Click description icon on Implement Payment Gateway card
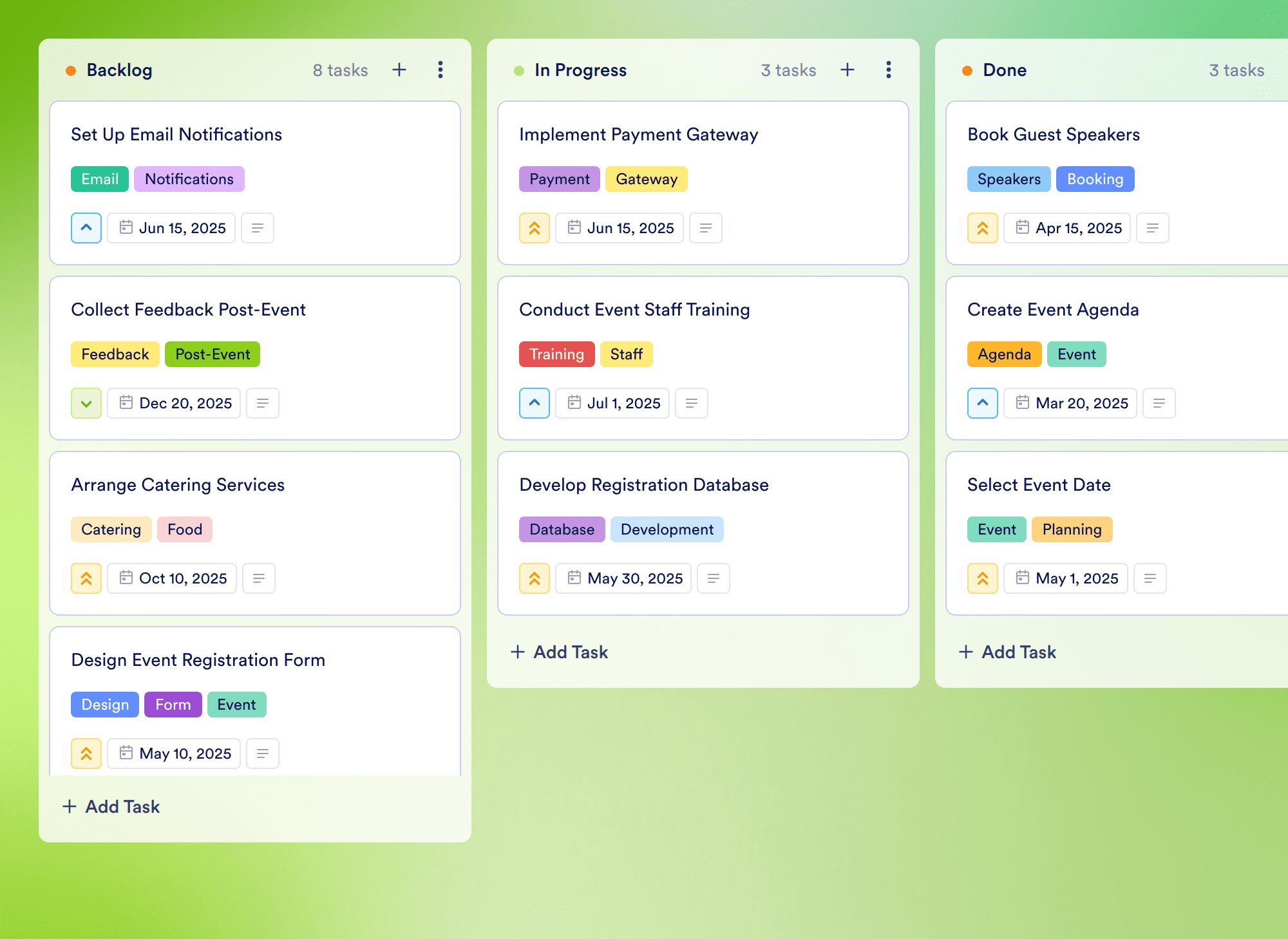This screenshot has width=1288, height=939. point(706,228)
